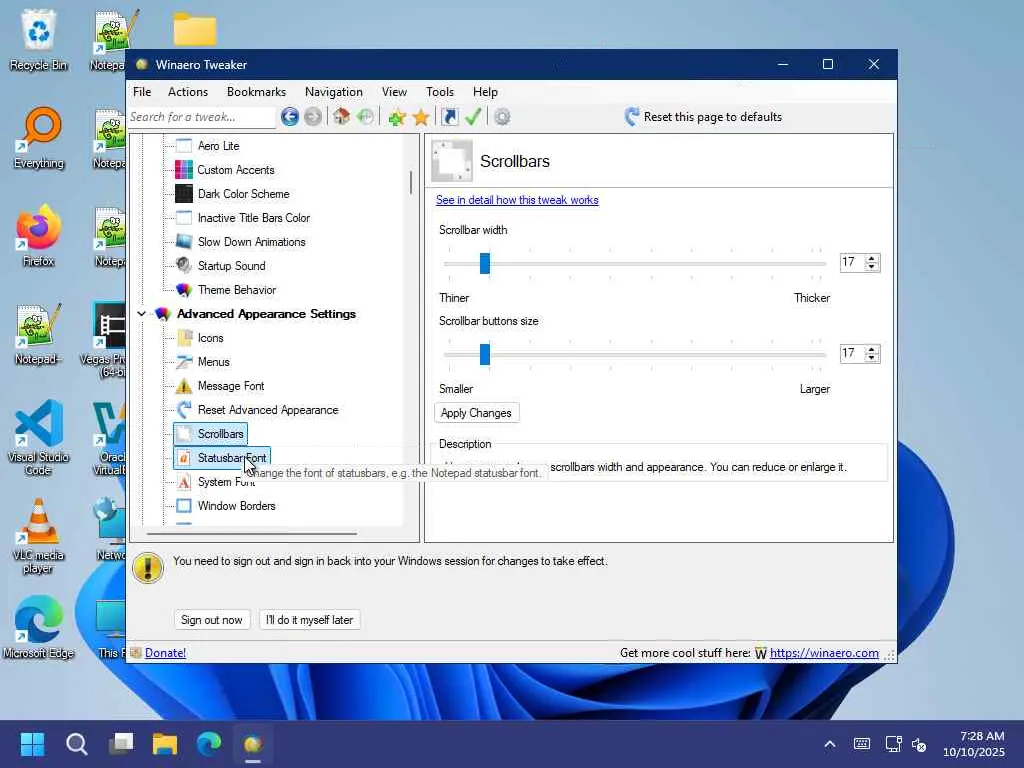Show hidden system tray icons chevron

(x=829, y=744)
